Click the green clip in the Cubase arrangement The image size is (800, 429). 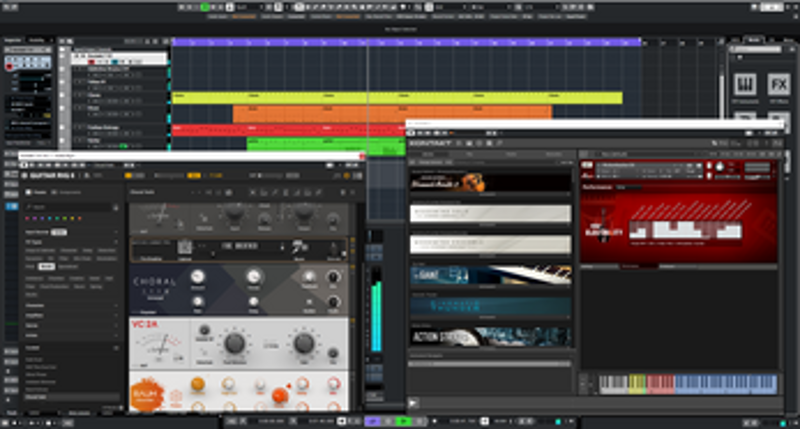pyautogui.click(x=326, y=145)
